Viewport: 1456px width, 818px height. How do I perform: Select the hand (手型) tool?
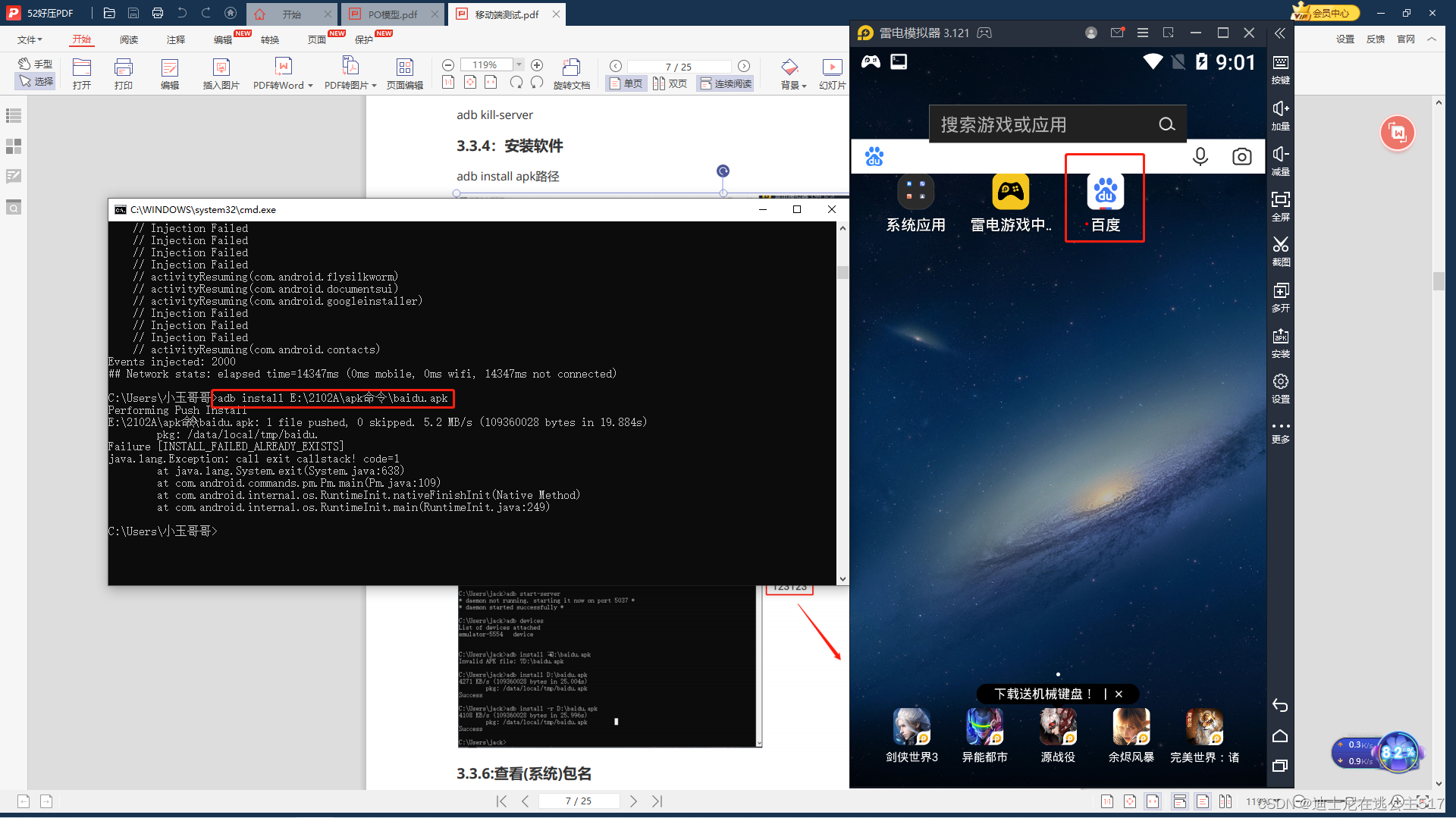point(36,64)
